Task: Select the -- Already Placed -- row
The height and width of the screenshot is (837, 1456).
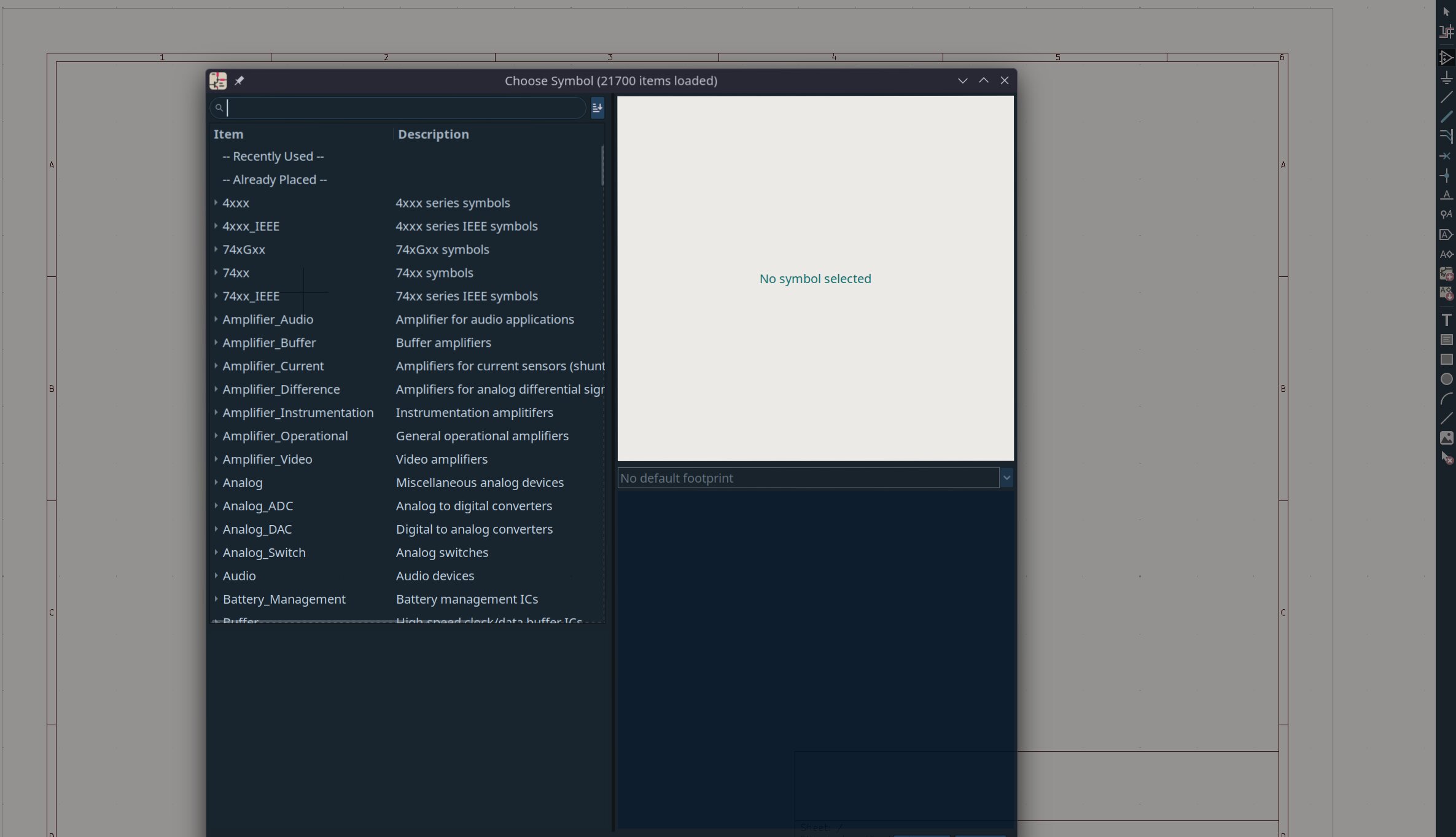Action: click(405, 180)
